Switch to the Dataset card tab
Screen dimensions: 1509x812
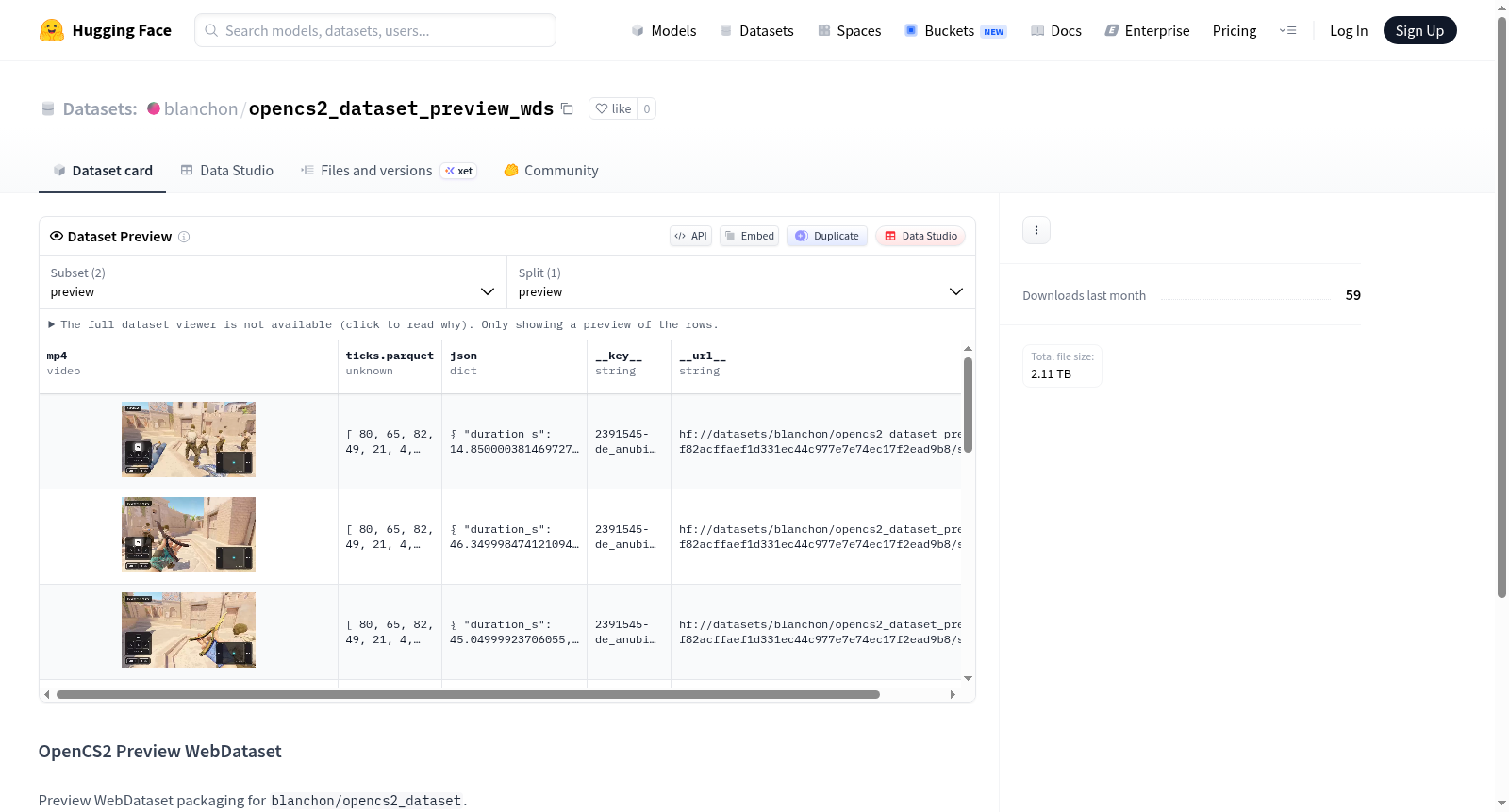coord(103,171)
